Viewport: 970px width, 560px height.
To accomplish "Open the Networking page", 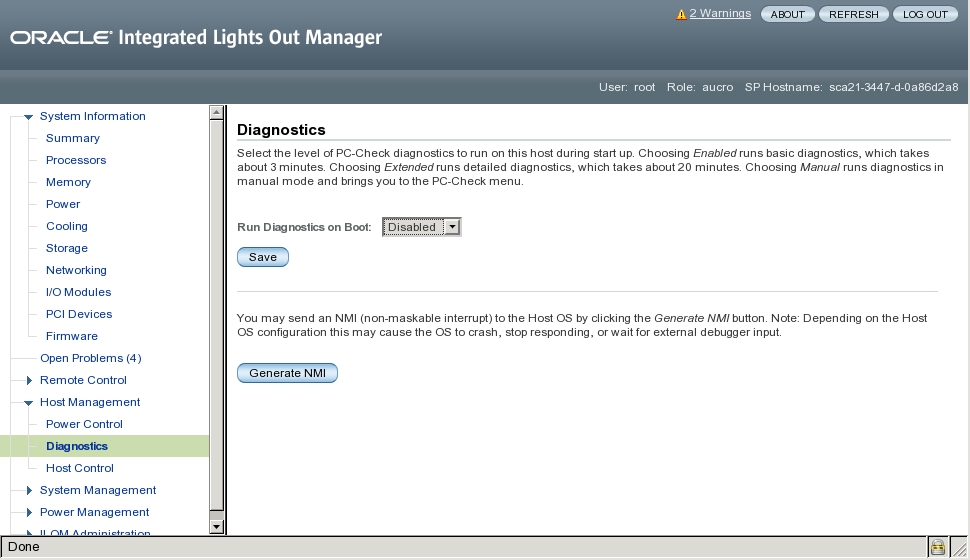I will [x=76, y=270].
